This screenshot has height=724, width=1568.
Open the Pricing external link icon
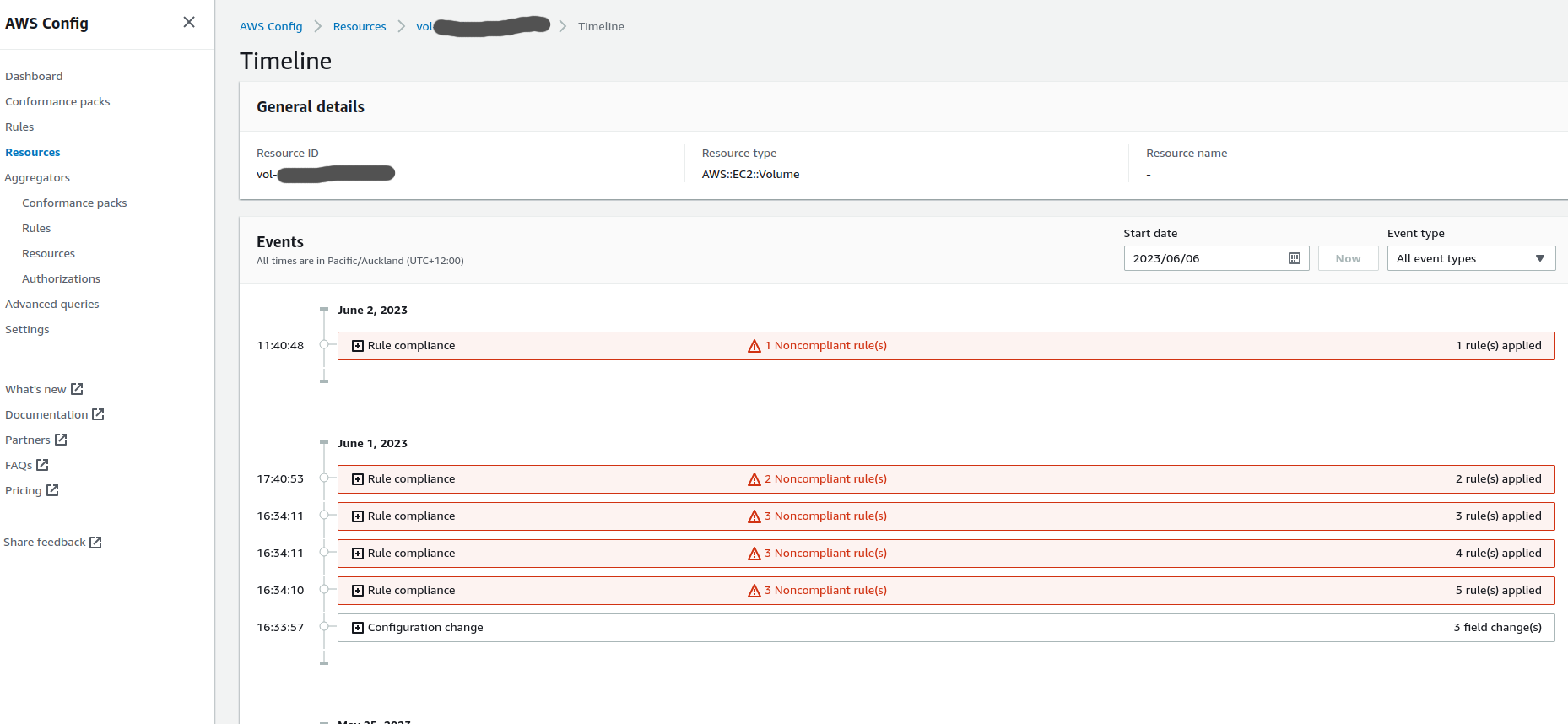coord(52,489)
